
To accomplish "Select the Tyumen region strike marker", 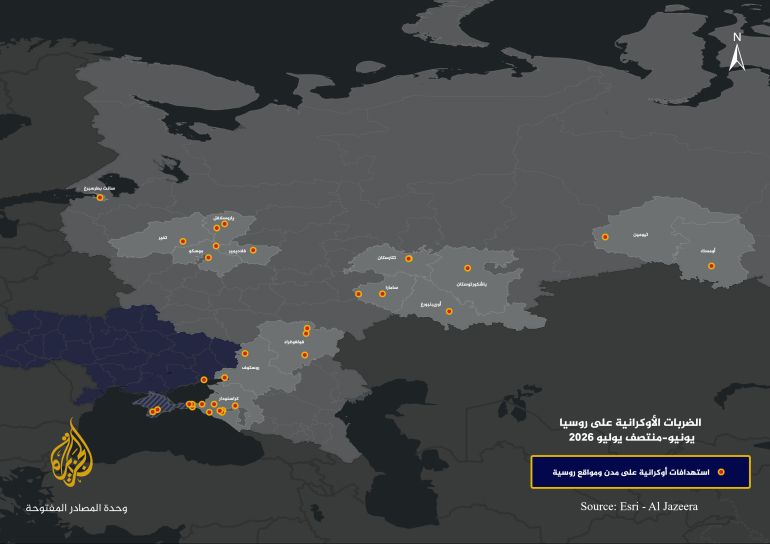I will click(x=605, y=237).
